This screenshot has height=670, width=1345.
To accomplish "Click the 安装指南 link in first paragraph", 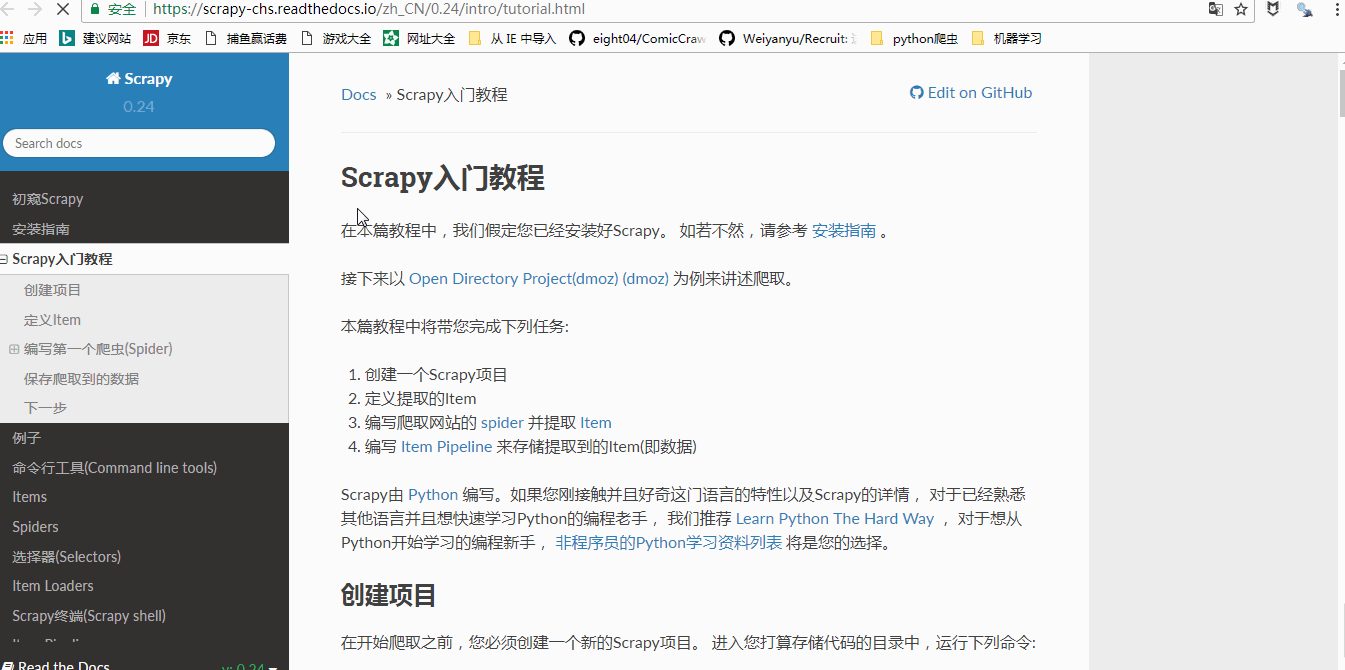I will pyautogui.click(x=844, y=231).
